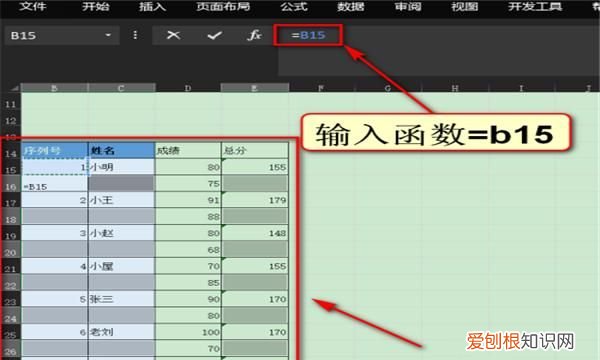Select score cell with value 100
600x360 pixels.
[188, 332]
